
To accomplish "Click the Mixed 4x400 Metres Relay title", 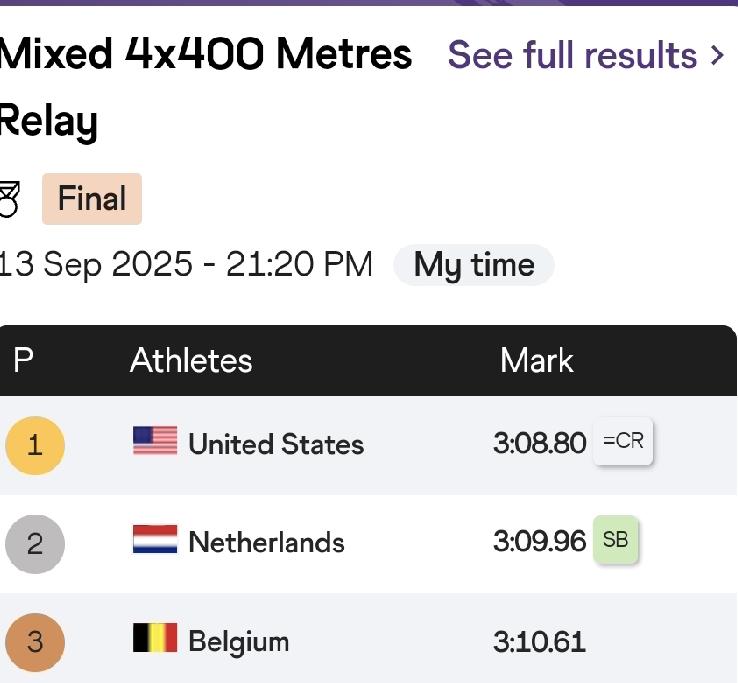I will (206, 88).
